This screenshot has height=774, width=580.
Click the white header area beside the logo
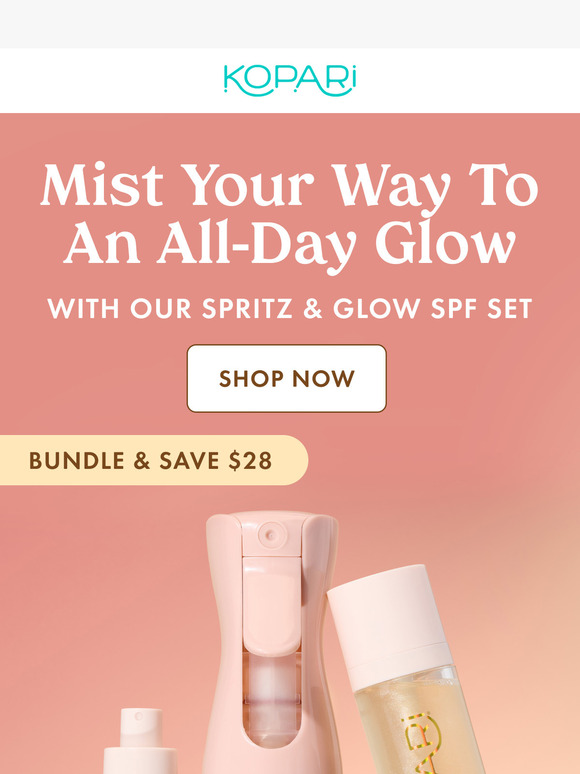pos(111,80)
